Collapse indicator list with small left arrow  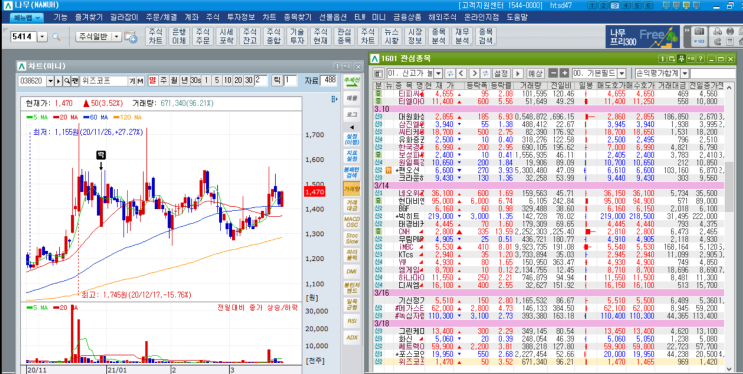click(x=352, y=127)
